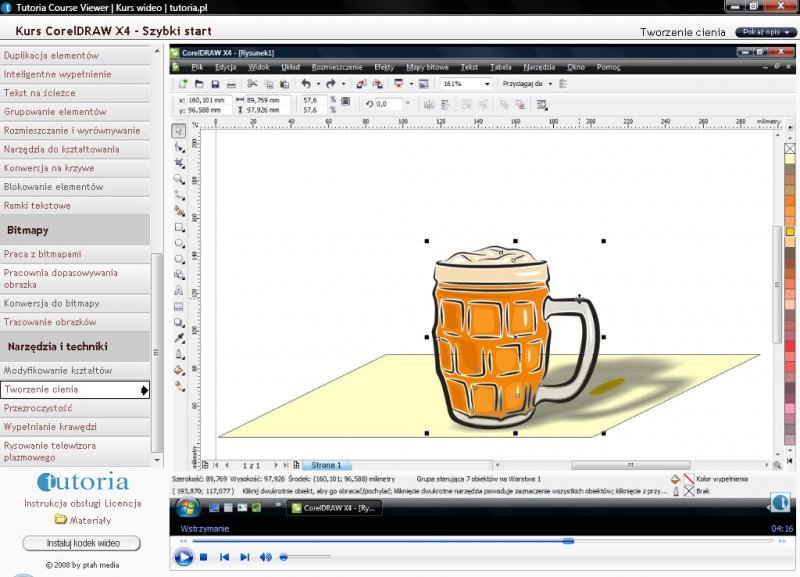Click the Strona 1 page tab

326,465
